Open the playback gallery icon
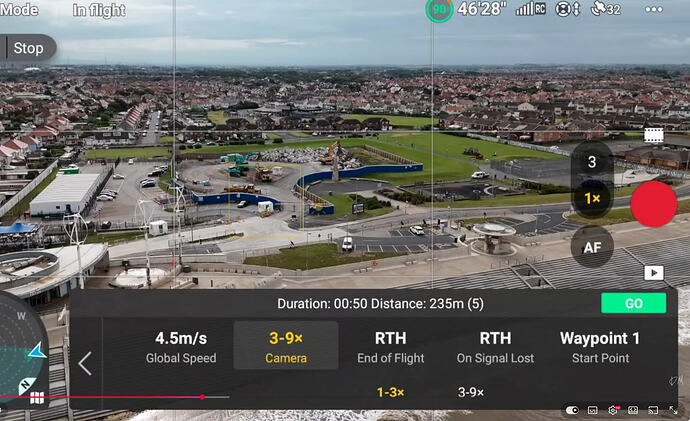The height and width of the screenshot is (421, 690). [x=653, y=272]
